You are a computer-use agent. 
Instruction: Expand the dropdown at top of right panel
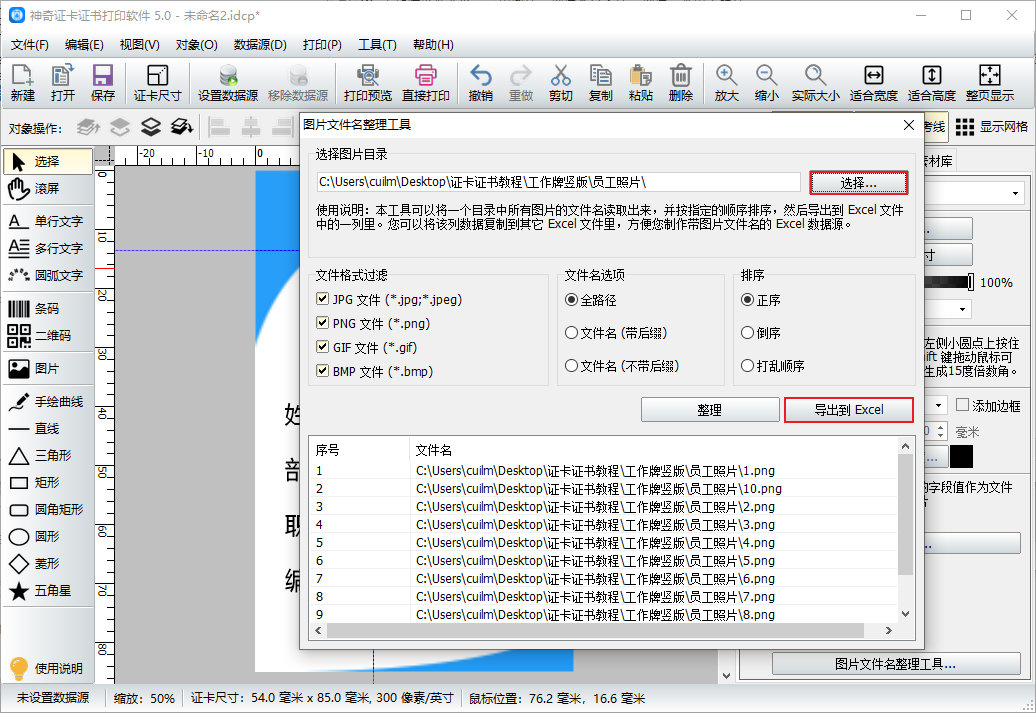coord(1016,193)
